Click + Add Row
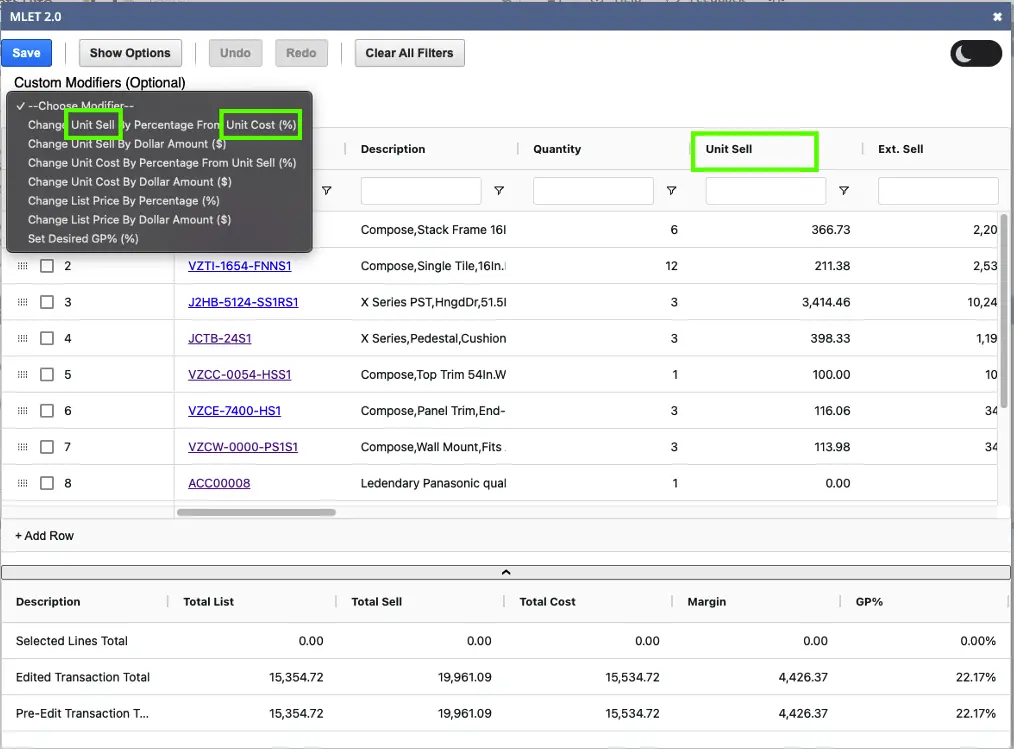The width and height of the screenshot is (1014, 749). point(45,536)
